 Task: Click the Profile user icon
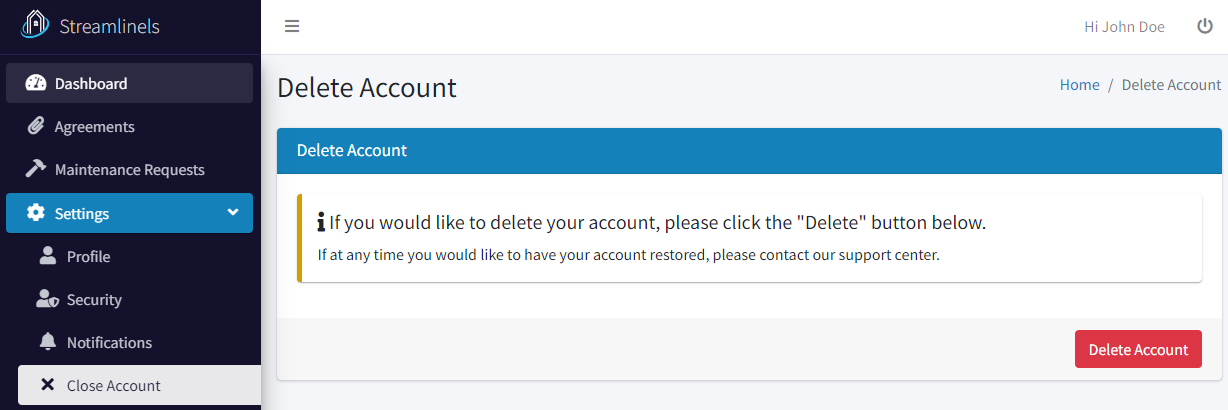point(48,256)
